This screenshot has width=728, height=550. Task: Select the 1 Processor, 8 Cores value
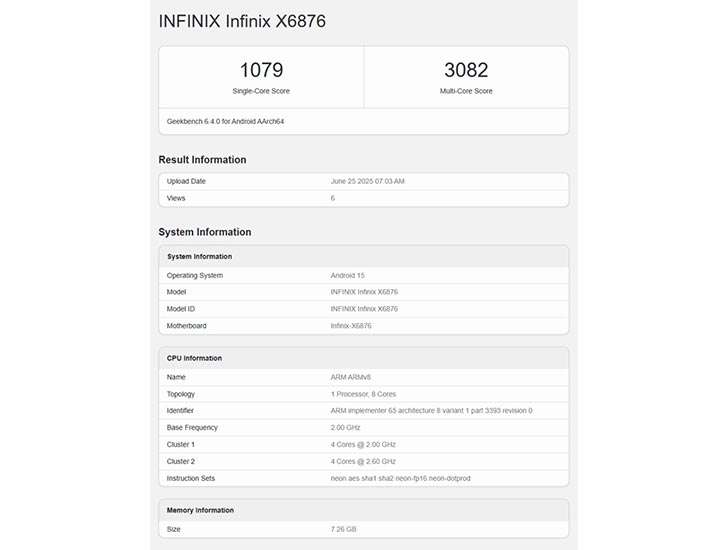[x=363, y=394]
